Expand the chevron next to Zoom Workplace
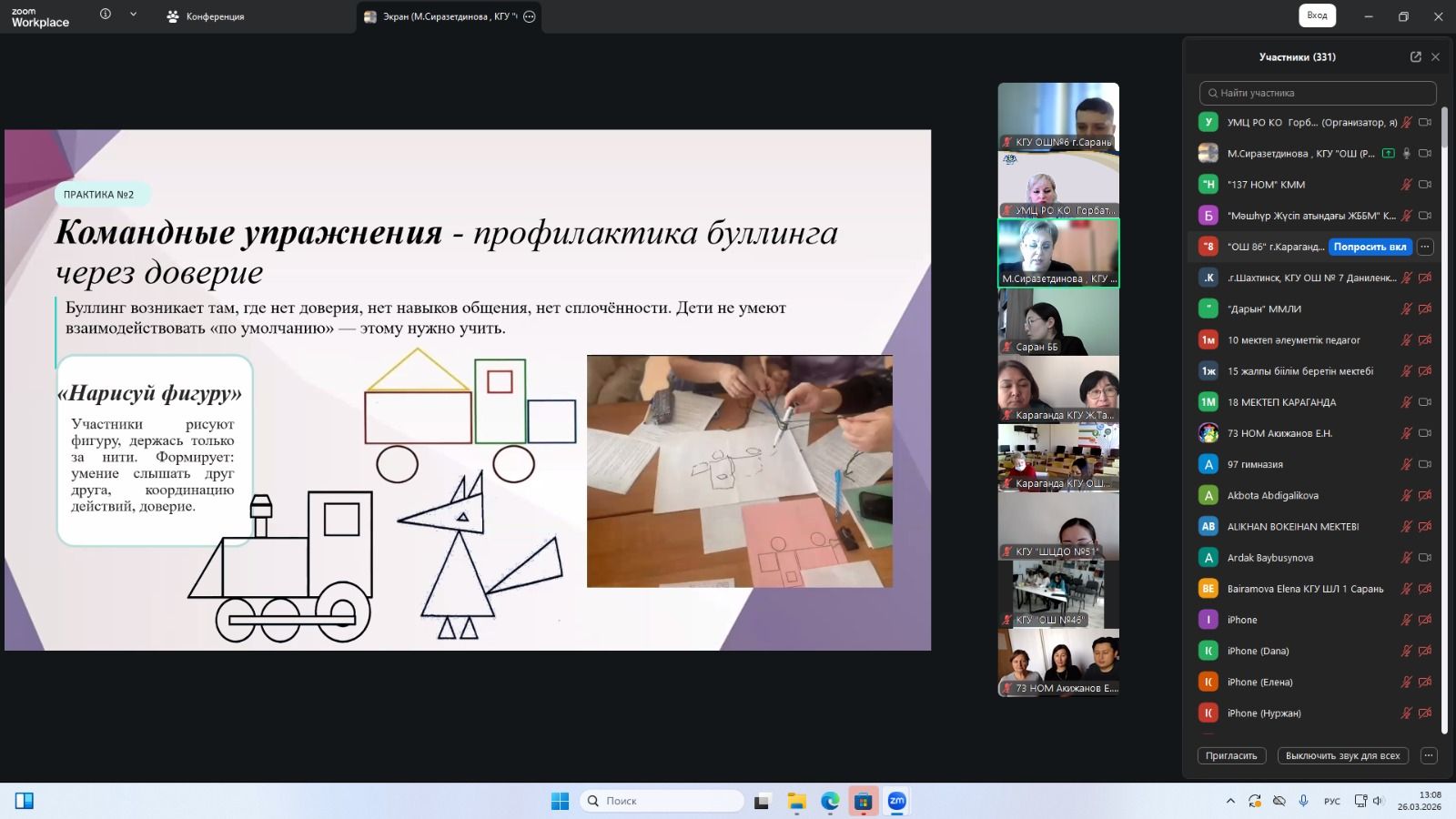Image resolution: width=1456 pixels, height=819 pixels. 133,15
